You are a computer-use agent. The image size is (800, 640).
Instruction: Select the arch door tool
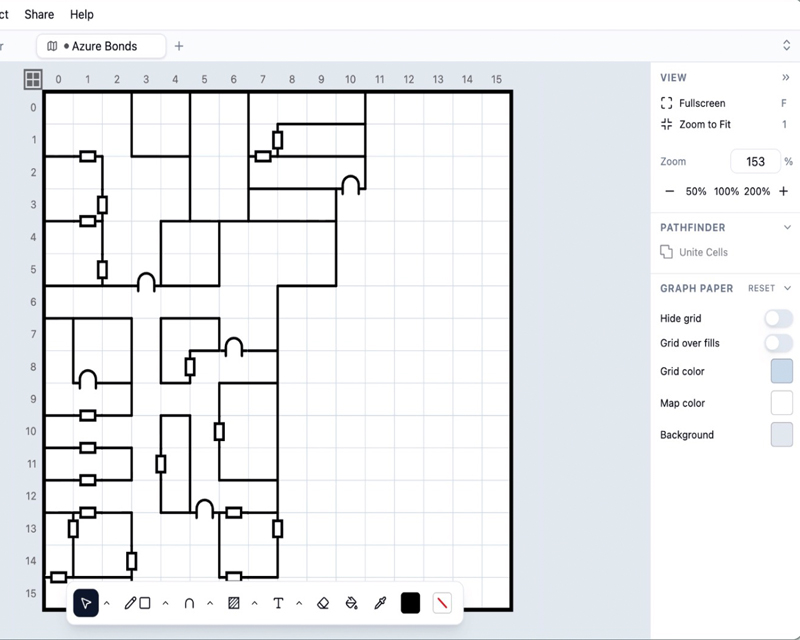pos(189,603)
